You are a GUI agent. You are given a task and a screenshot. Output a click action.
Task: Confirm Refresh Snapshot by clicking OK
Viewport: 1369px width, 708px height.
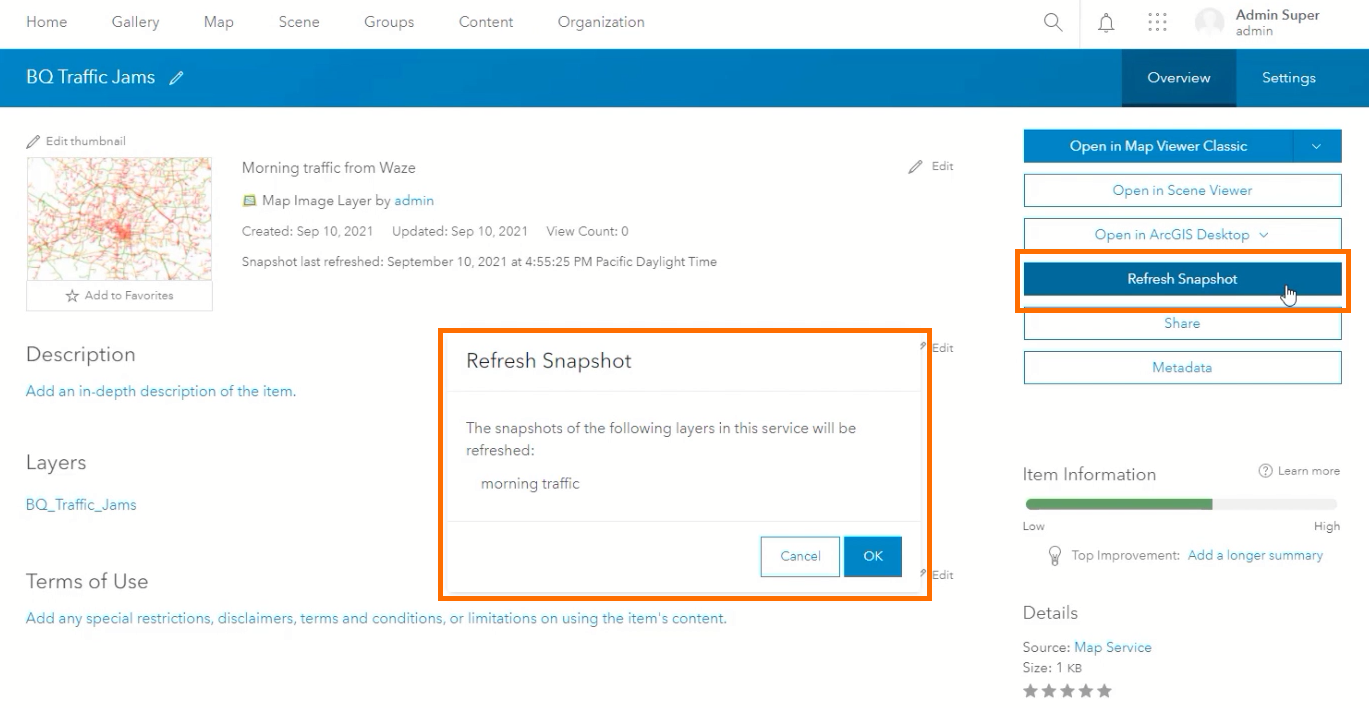(x=872, y=557)
